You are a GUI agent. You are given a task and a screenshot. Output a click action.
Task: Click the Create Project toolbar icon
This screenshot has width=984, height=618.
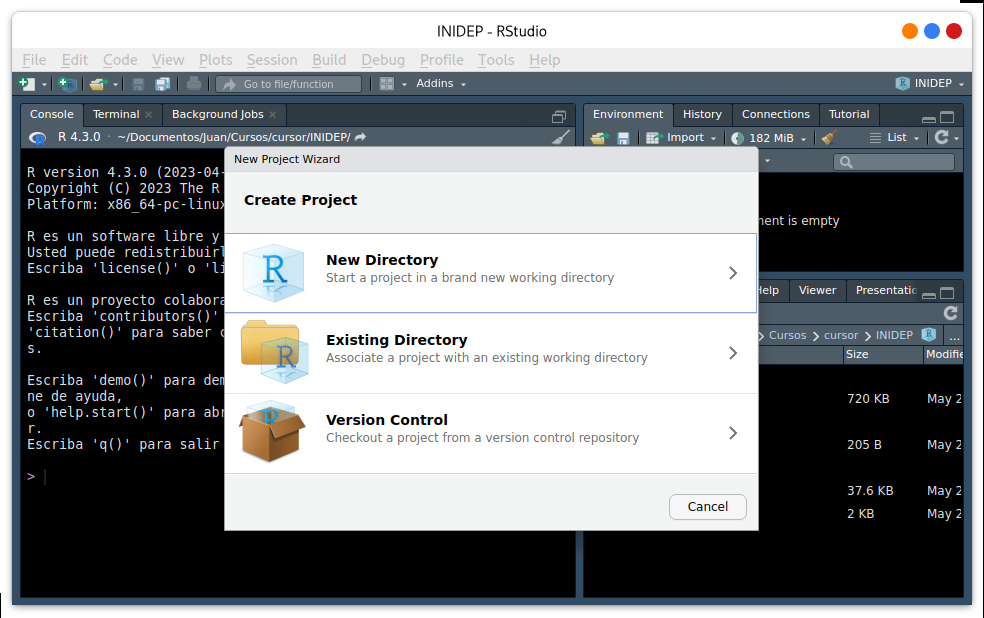[x=67, y=84]
